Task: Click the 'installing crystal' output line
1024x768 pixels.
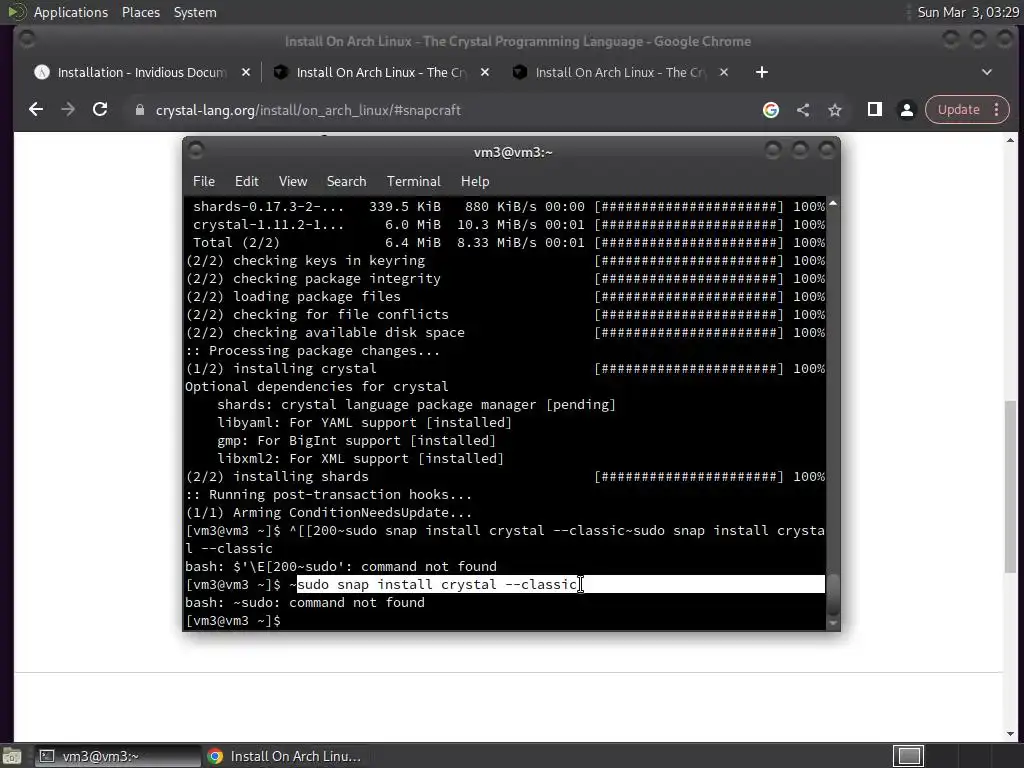Action: point(281,369)
